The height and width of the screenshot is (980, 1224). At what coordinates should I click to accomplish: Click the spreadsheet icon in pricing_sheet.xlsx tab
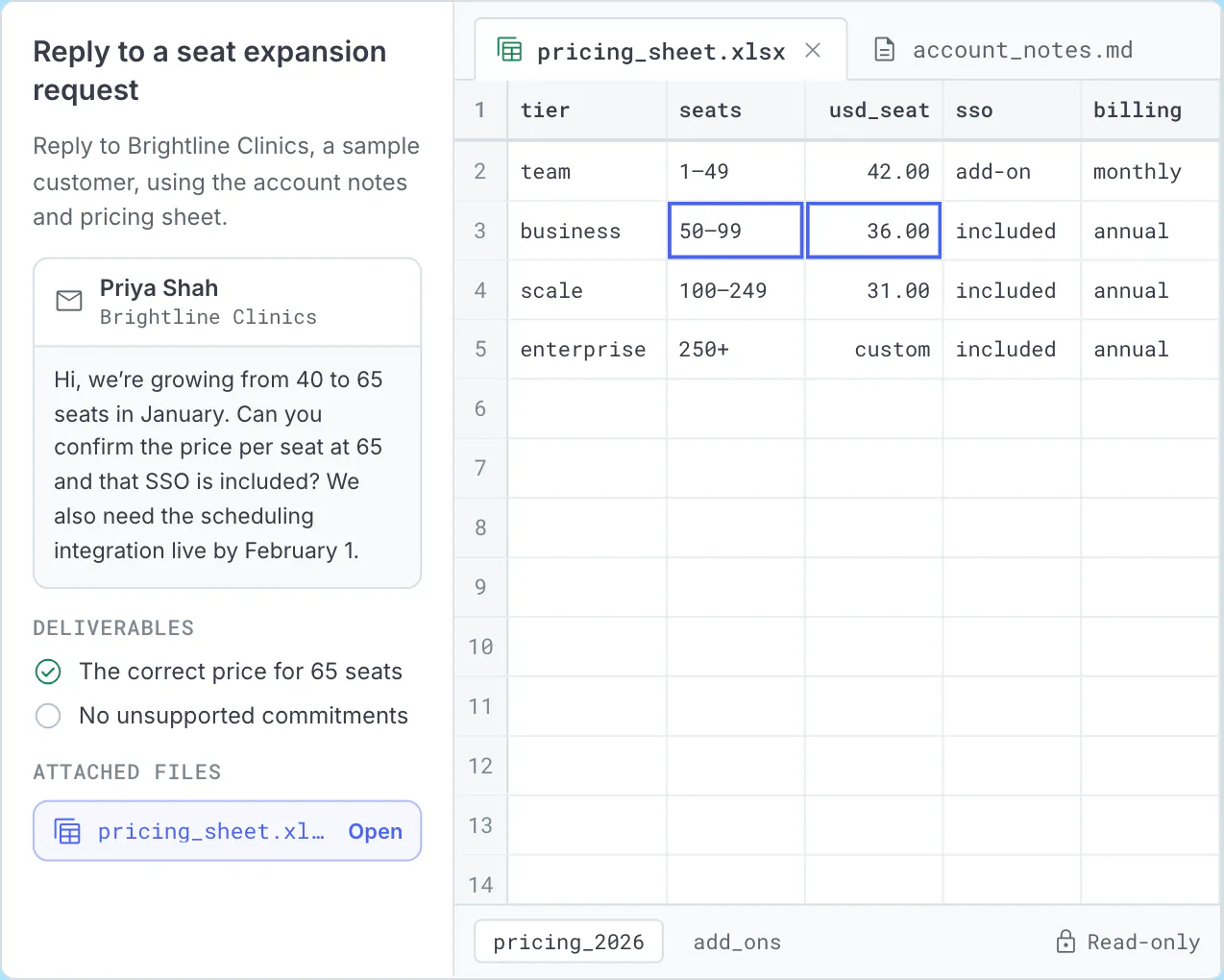pos(509,50)
